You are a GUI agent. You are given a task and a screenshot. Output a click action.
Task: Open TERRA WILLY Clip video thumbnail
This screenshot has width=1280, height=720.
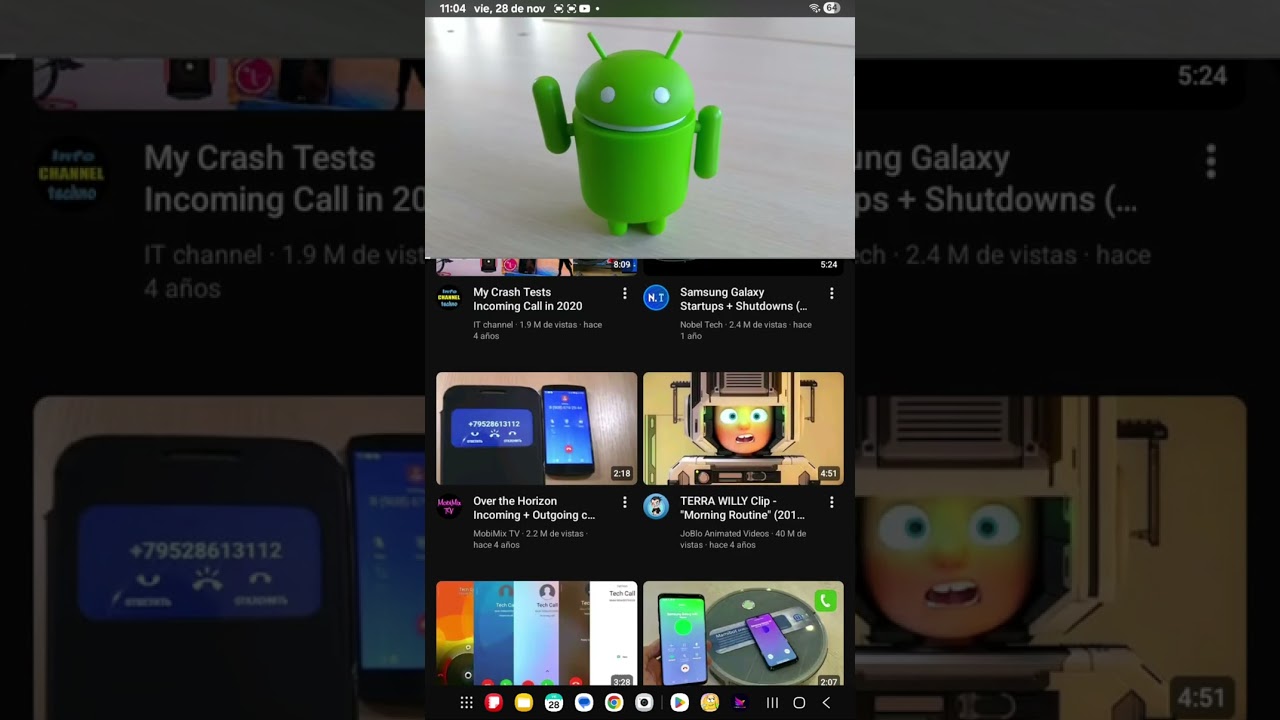[x=743, y=429]
